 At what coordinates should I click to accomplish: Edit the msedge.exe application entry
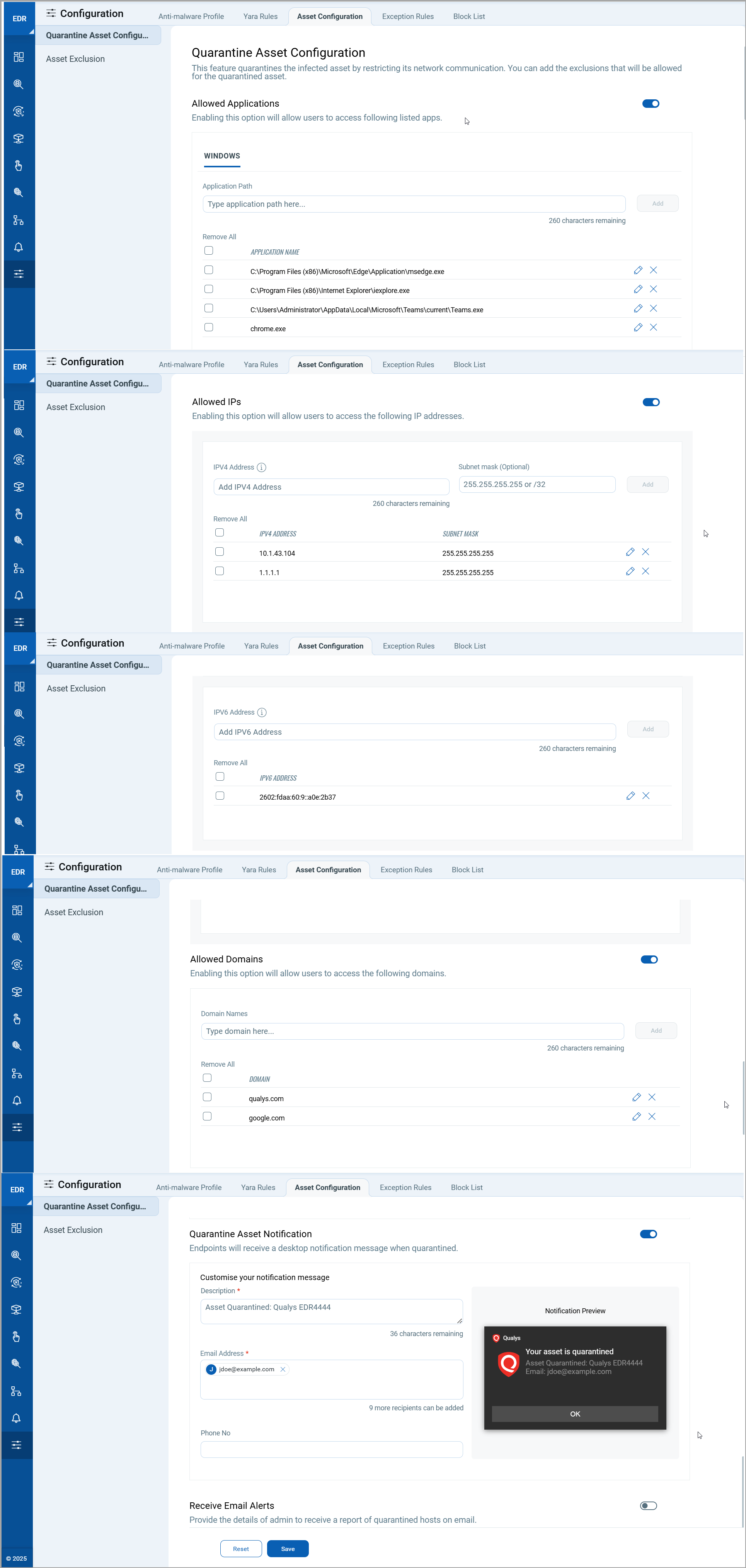click(638, 270)
